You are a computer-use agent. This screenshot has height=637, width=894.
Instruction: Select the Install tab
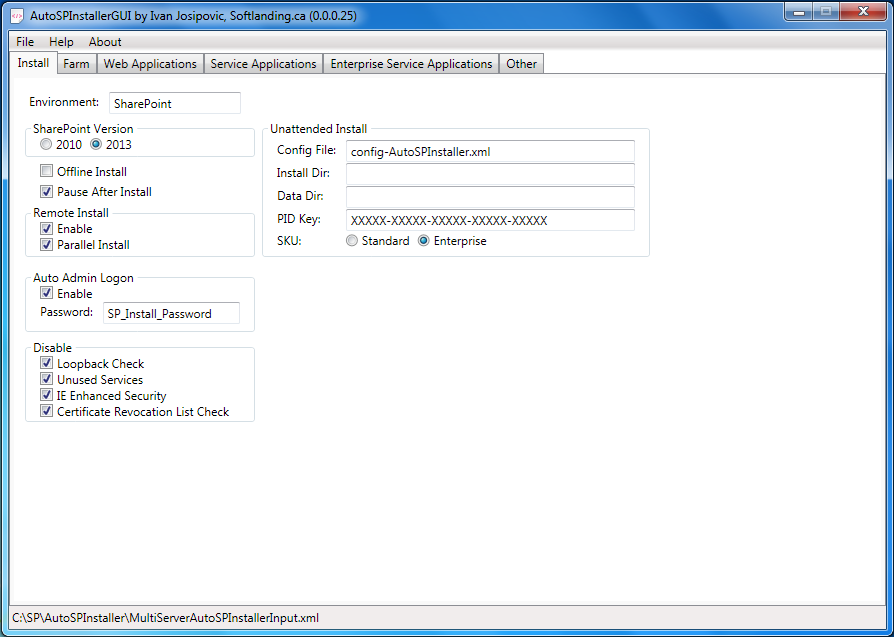click(33, 63)
